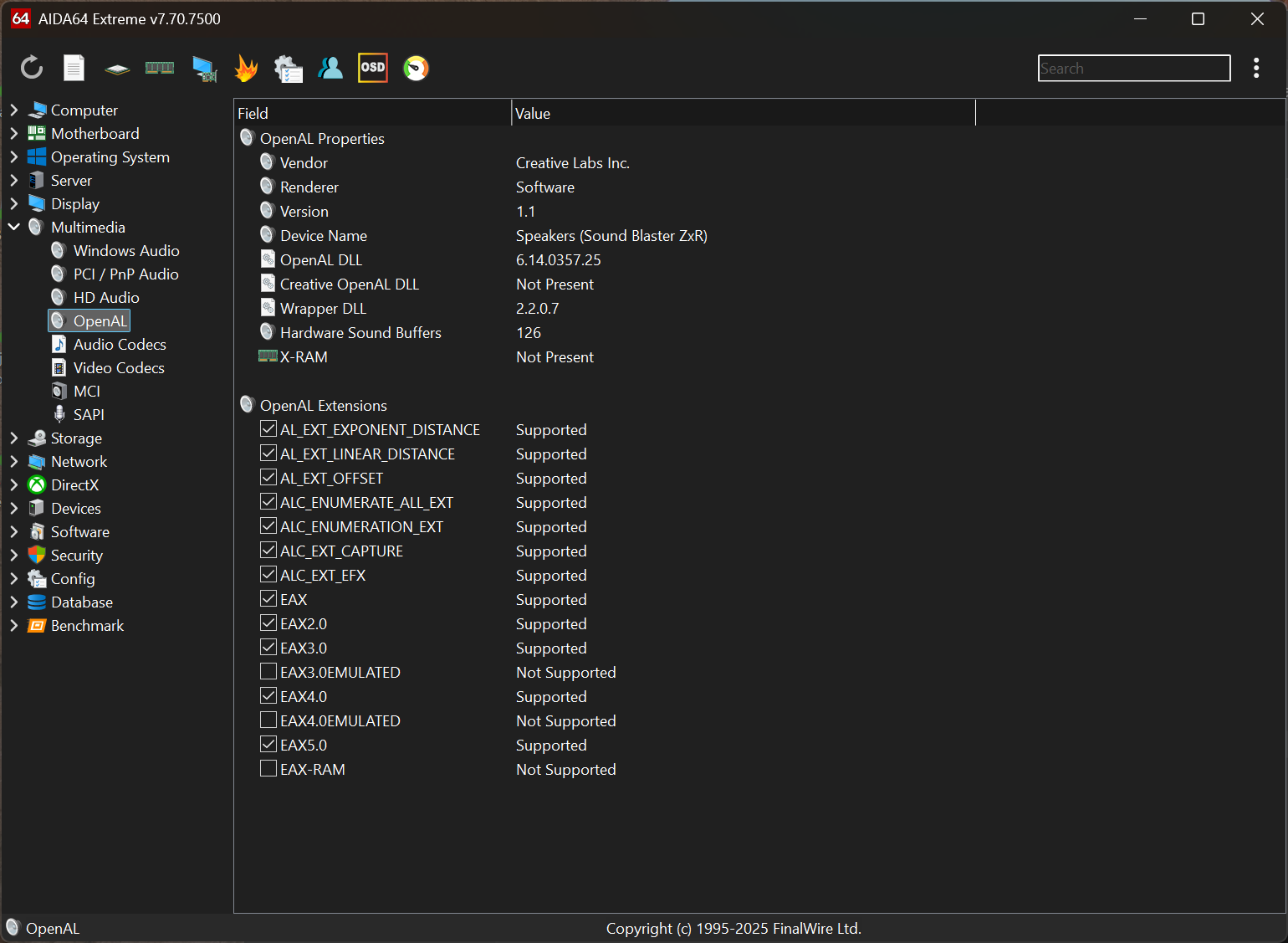This screenshot has width=1288, height=943.
Task: Click the OpenAL Properties group header
Action: click(x=322, y=139)
